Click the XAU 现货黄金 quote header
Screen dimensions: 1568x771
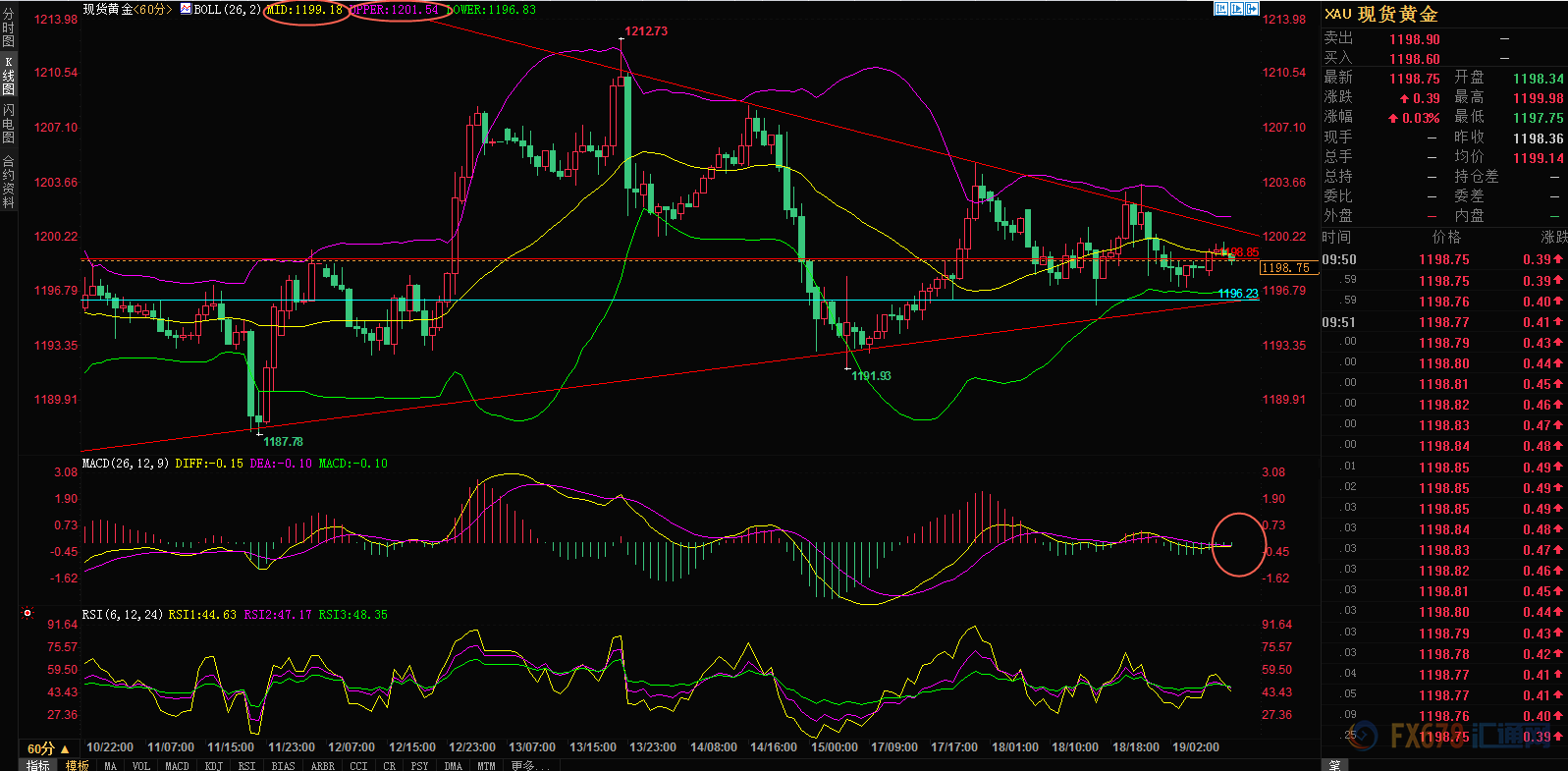[x=1380, y=14]
